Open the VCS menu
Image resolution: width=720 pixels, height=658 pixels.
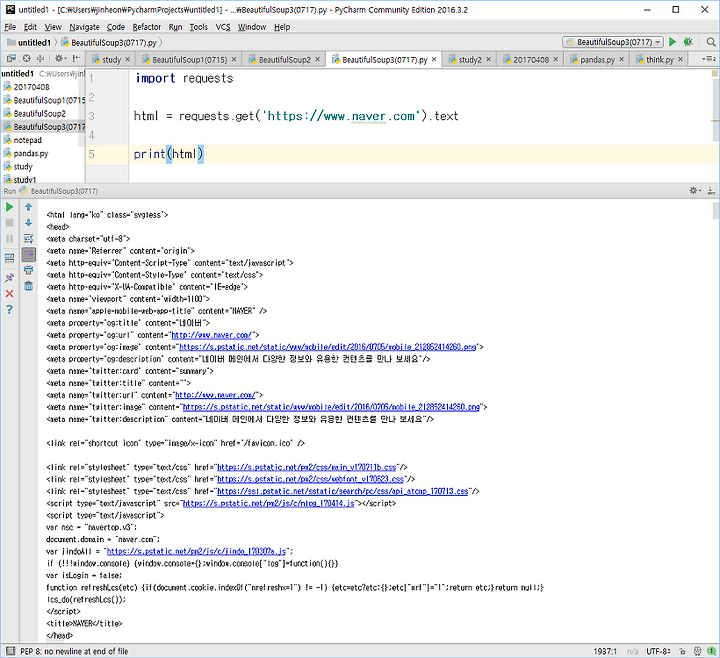click(223, 27)
